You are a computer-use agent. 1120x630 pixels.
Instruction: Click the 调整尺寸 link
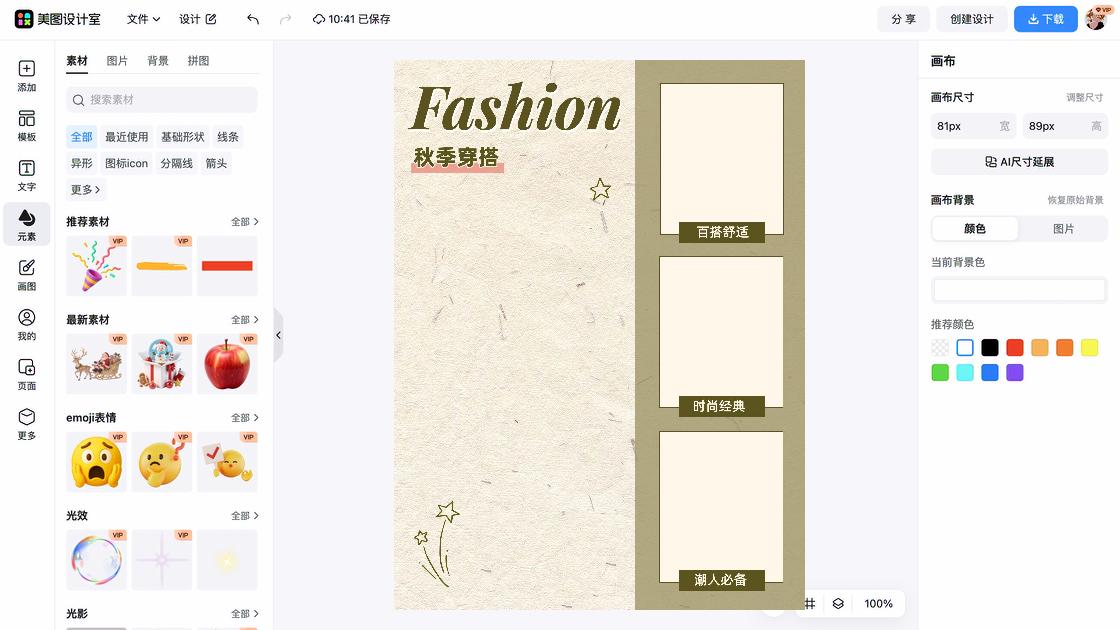point(1084,98)
